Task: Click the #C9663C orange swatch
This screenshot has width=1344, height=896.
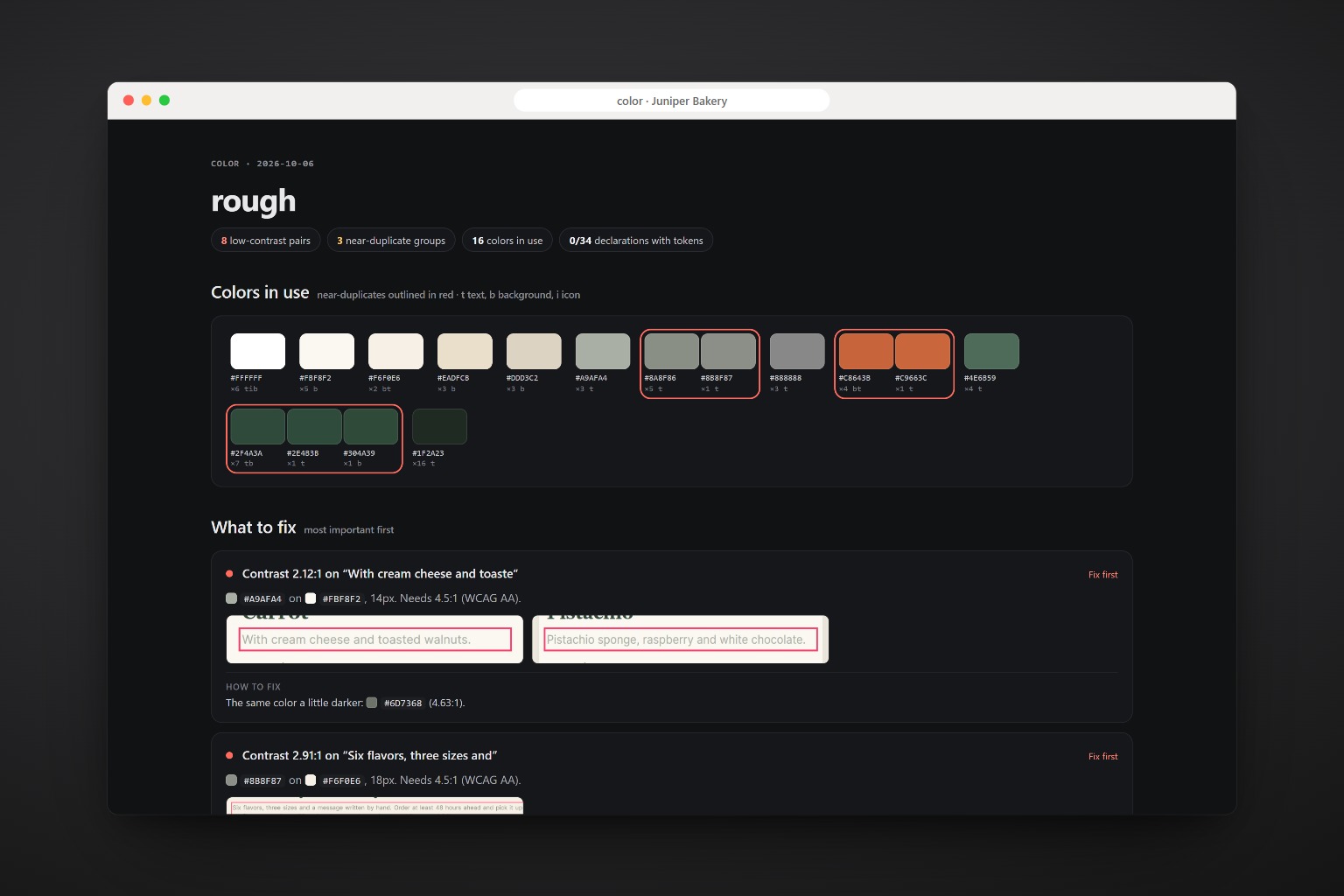Action: (x=922, y=351)
